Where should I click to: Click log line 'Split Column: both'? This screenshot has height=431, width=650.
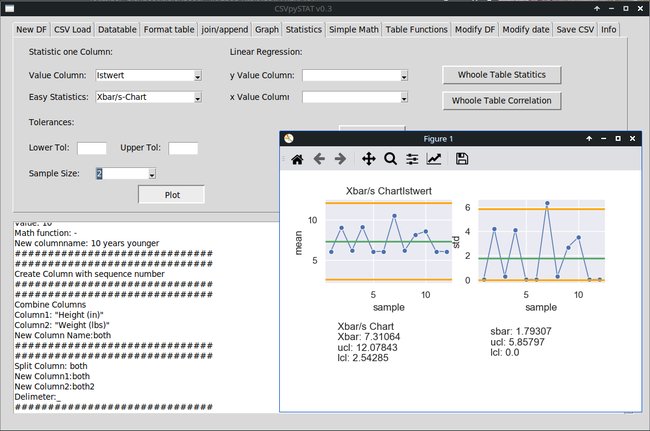coord(51,366)
